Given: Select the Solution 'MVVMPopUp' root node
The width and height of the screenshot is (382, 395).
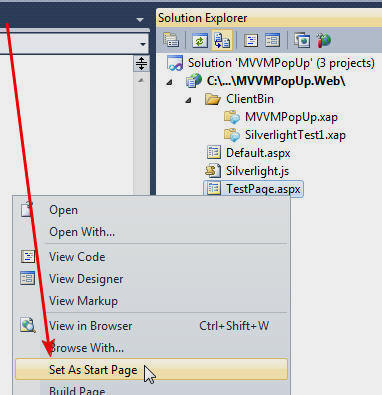Looking at the screenshot, I should click(281, 63).
